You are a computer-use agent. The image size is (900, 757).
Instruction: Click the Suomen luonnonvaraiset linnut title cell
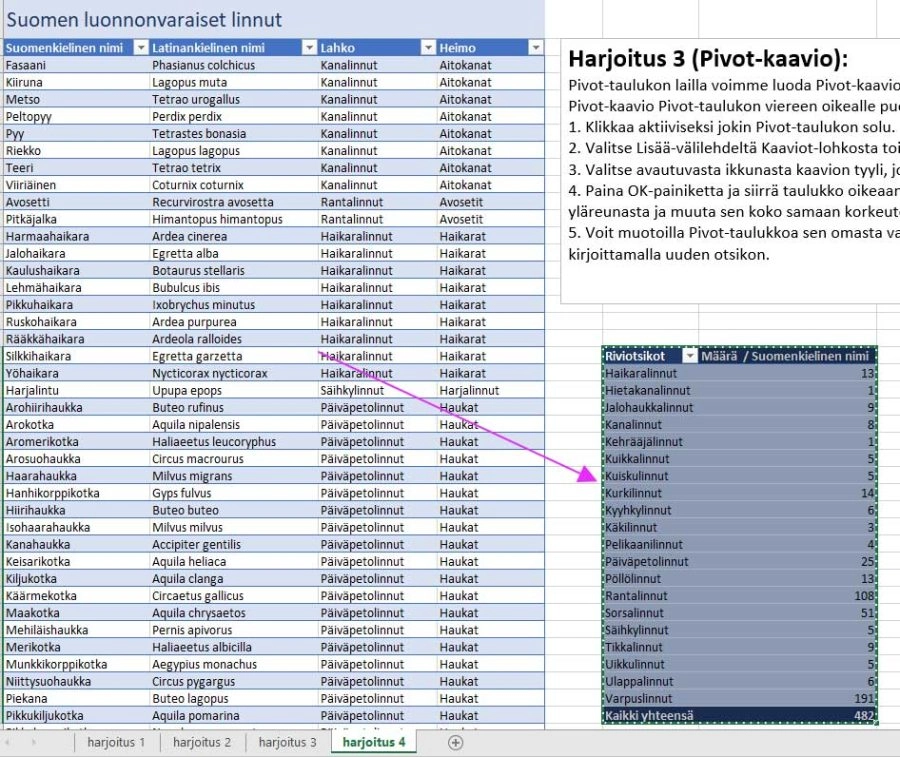pos(145,20)
